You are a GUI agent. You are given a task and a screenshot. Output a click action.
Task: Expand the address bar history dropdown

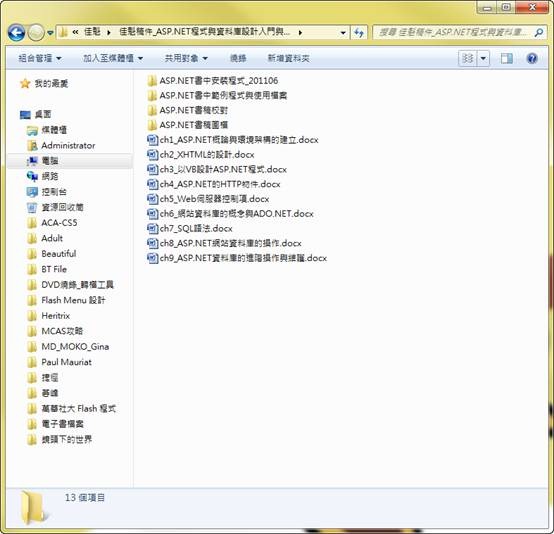point(343,33)
